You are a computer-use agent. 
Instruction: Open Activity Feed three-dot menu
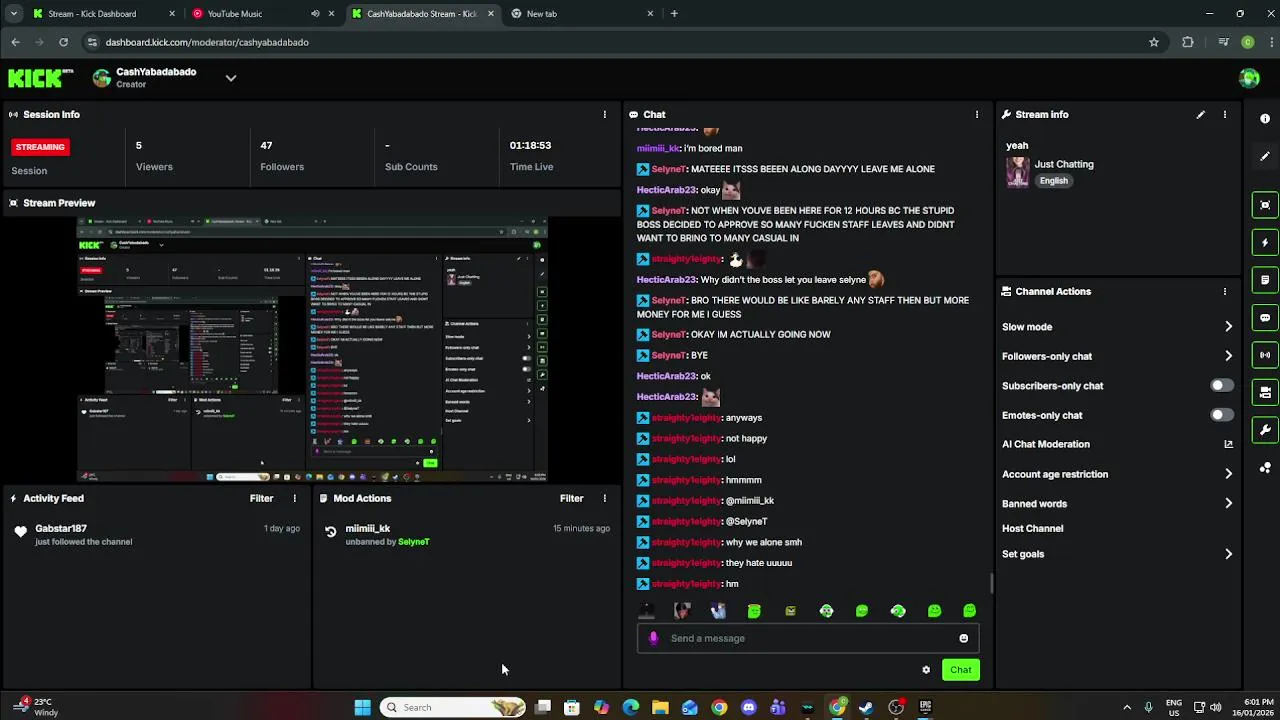(294, 498)
